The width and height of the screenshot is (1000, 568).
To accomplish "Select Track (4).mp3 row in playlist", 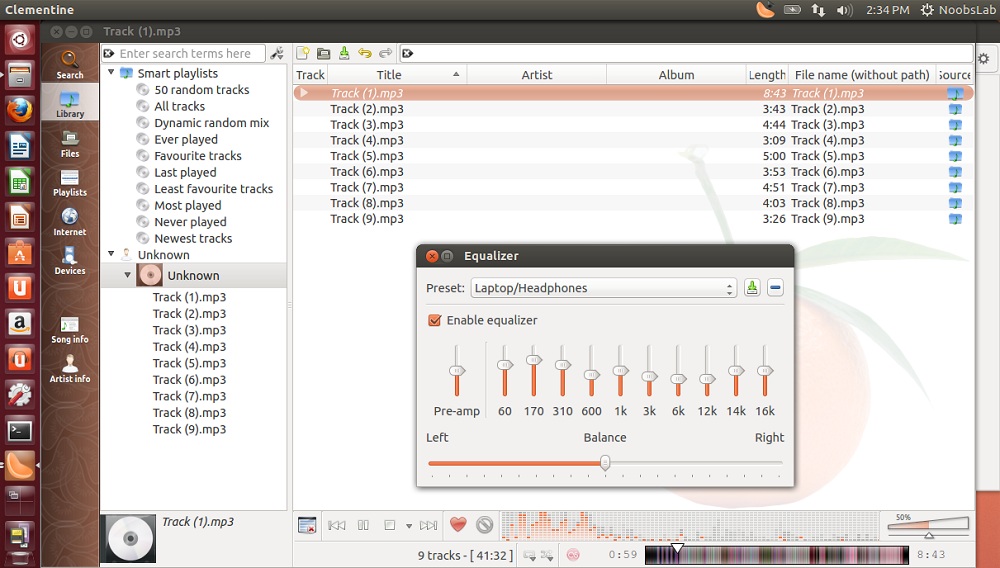I will click(x=633, y=140).
